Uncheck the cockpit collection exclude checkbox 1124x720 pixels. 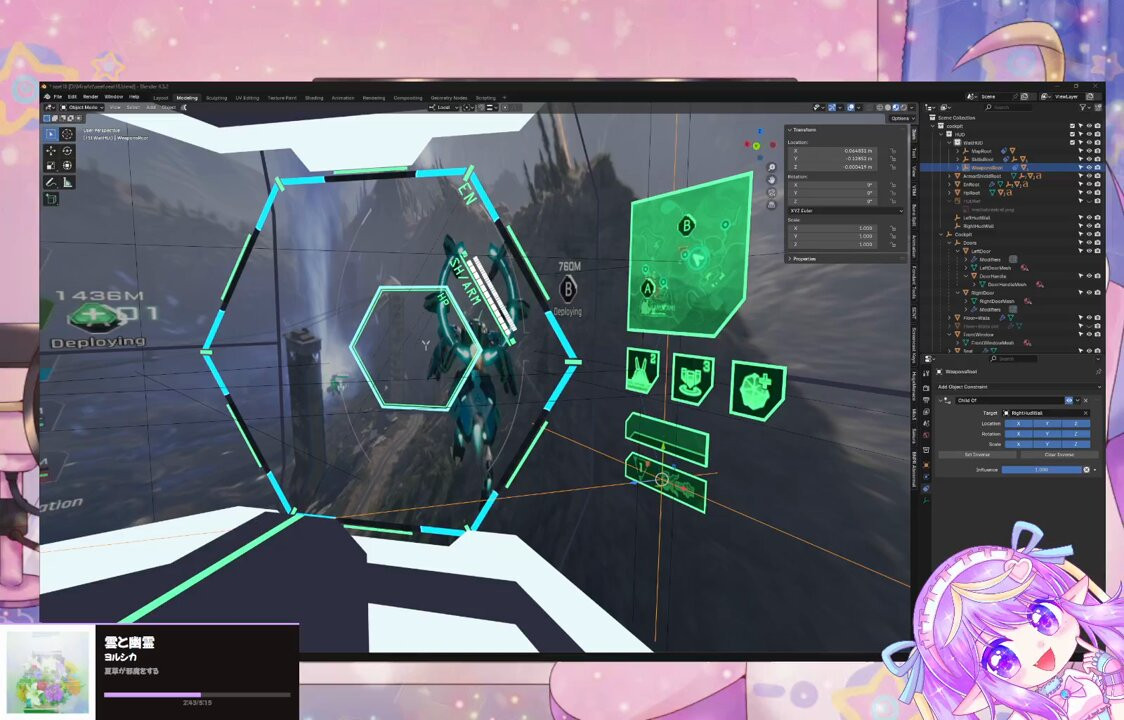click(x=1072, y=125)
